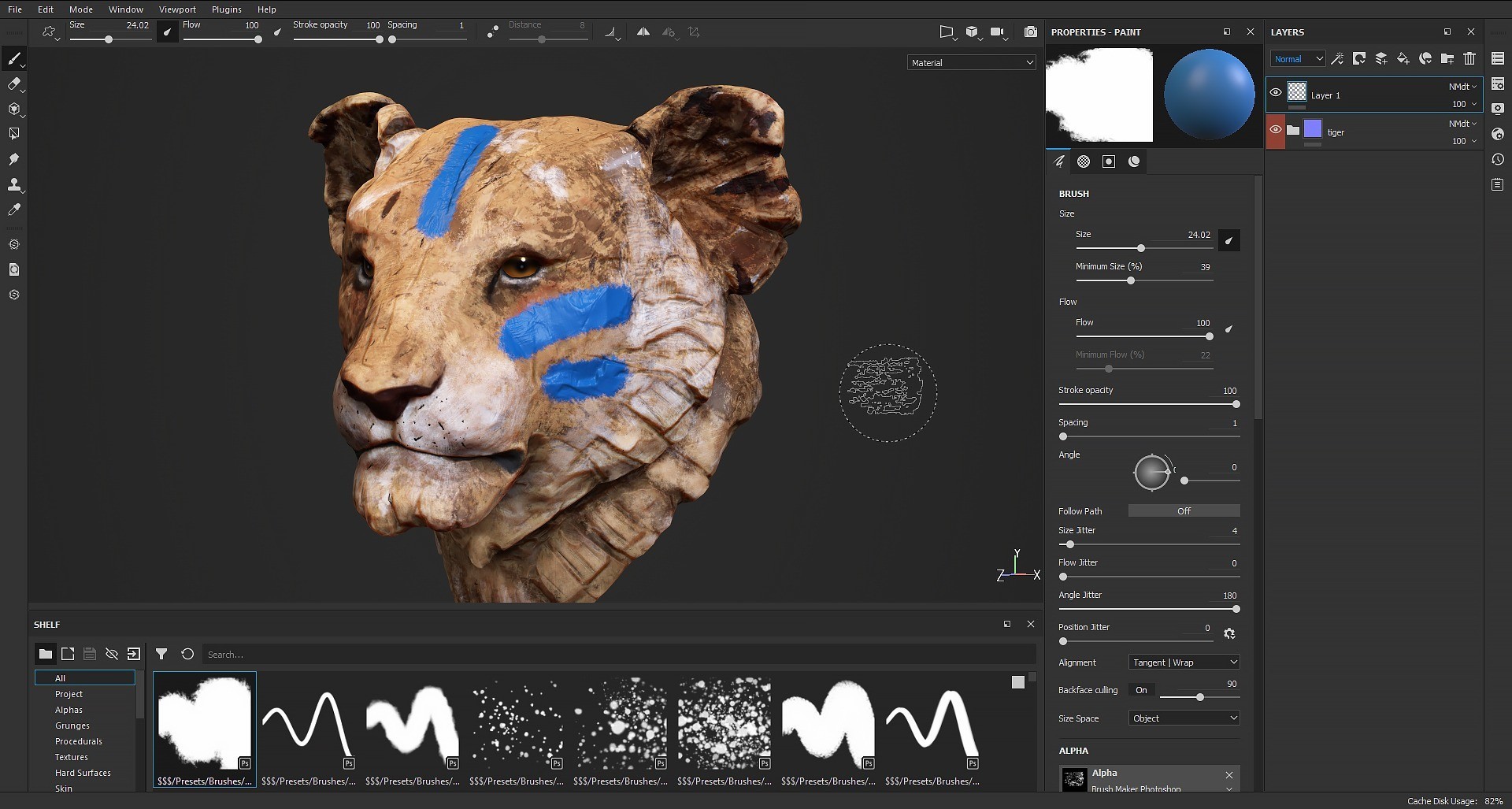Open the add effect magic wand menu
Image resolution: width=1512 pixels, height=809 pixels.
pyautogui.click(x=1338, y=58)
